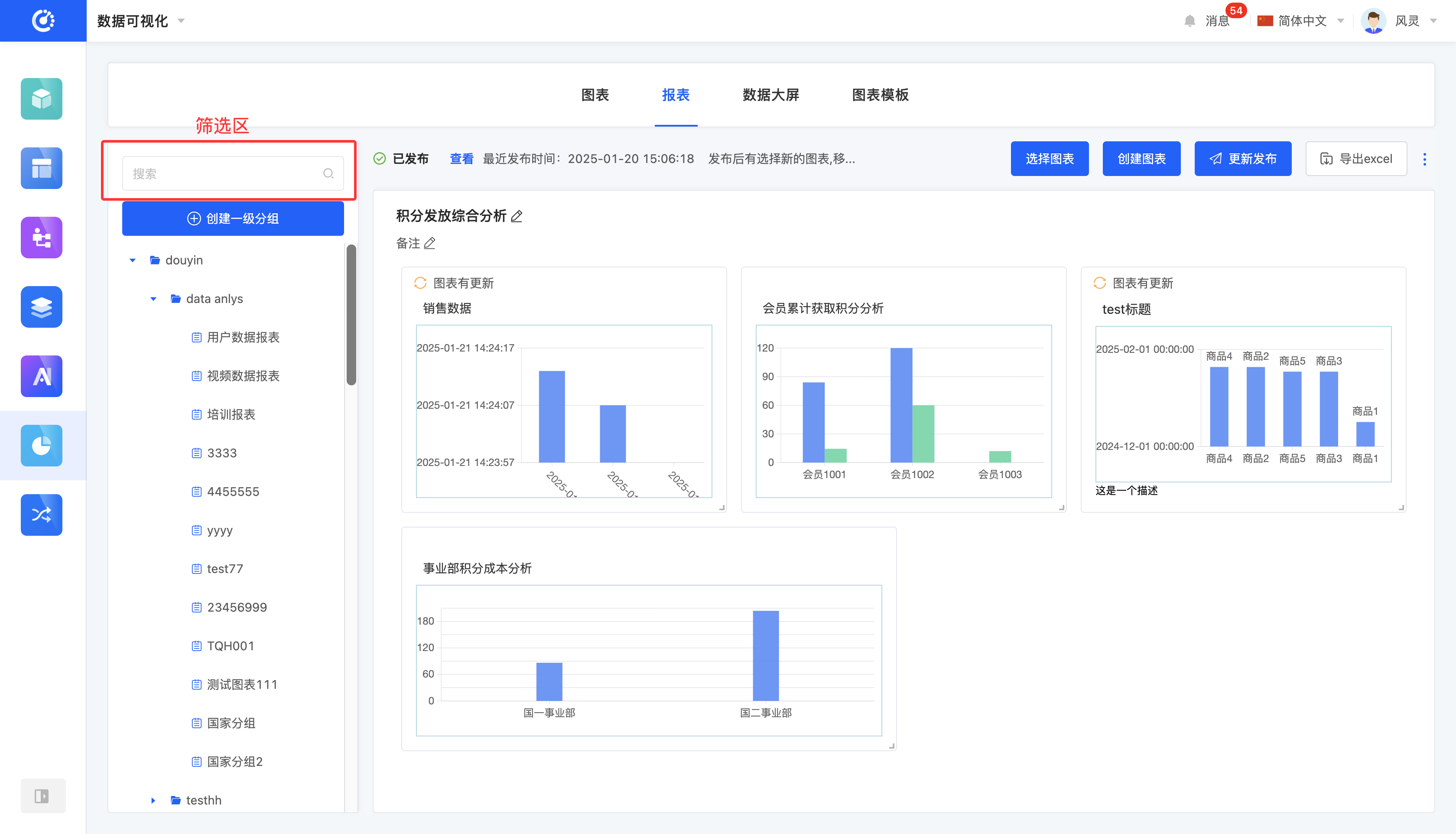Click the edit pencil beside 备注
This screenshot has width=1456, height=834.
[430, 244]
